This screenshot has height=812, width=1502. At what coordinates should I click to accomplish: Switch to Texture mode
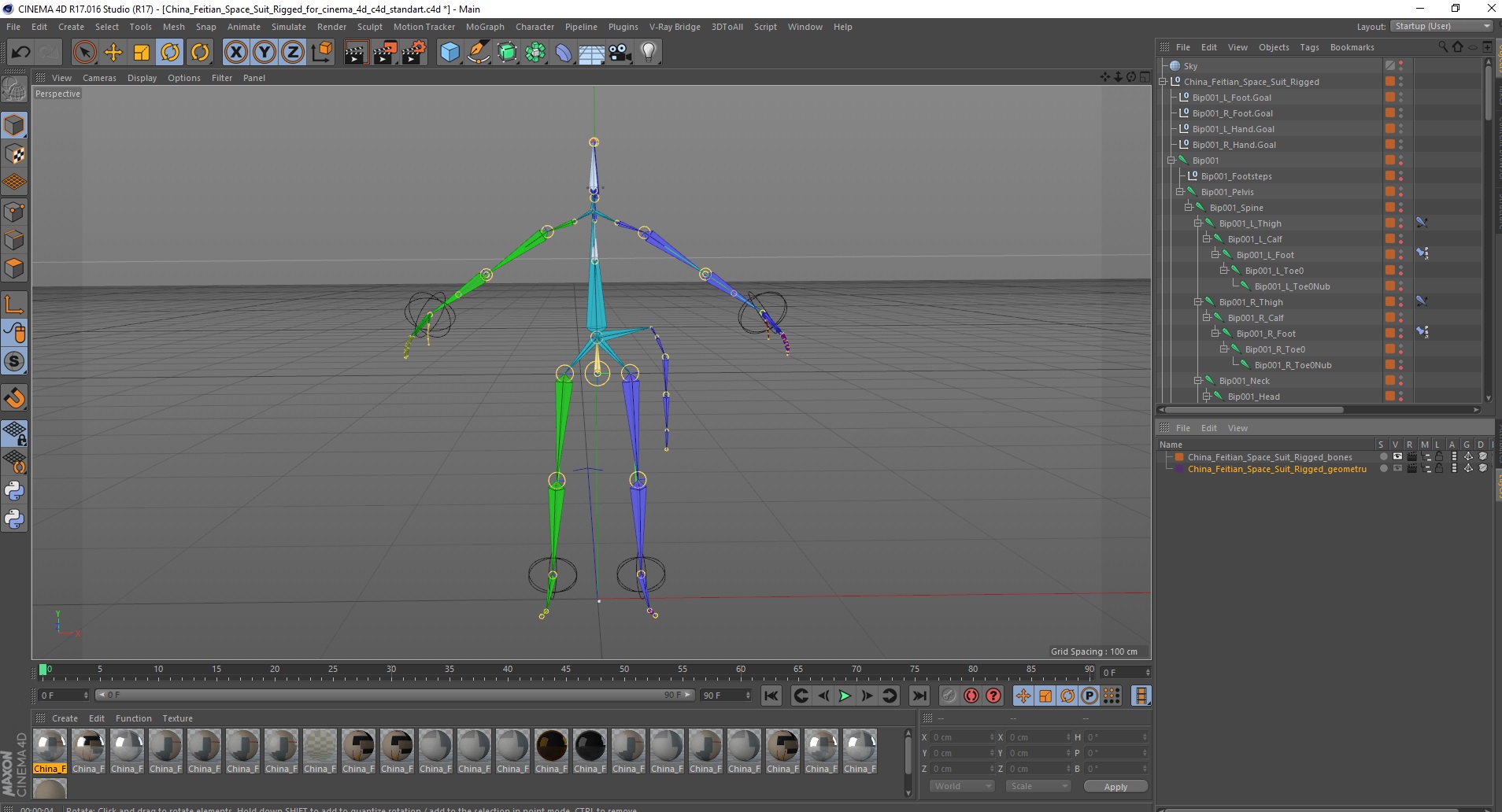[14, 154]
